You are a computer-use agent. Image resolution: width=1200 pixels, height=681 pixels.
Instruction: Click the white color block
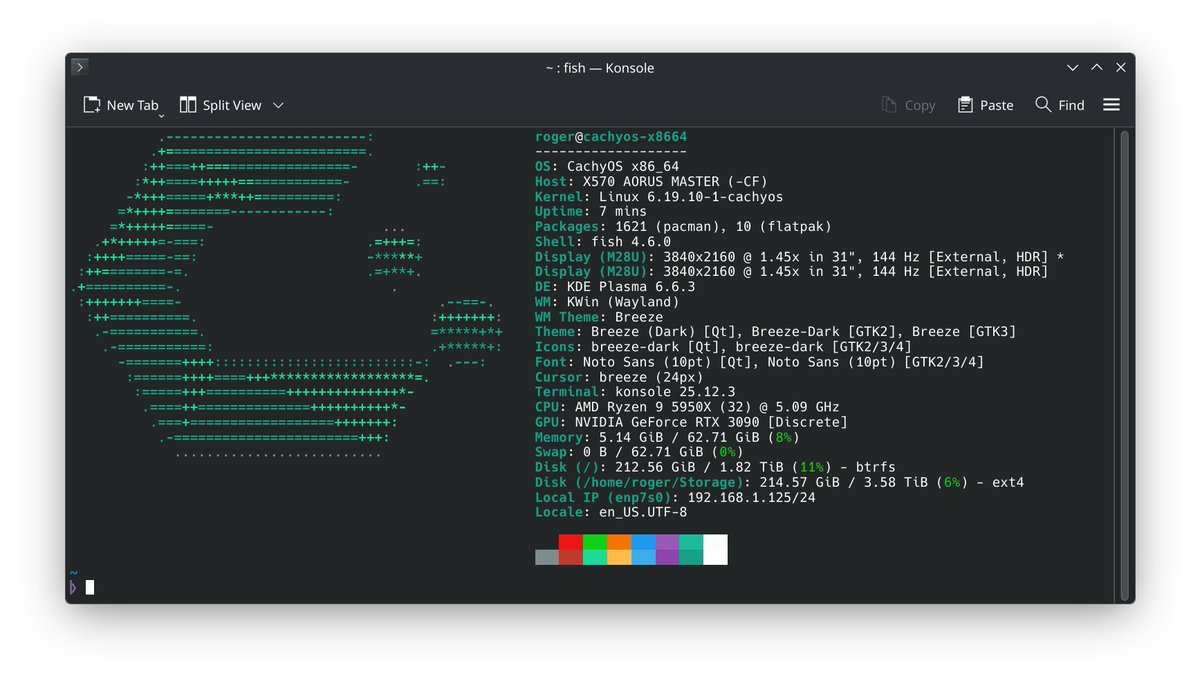point(715,549)
